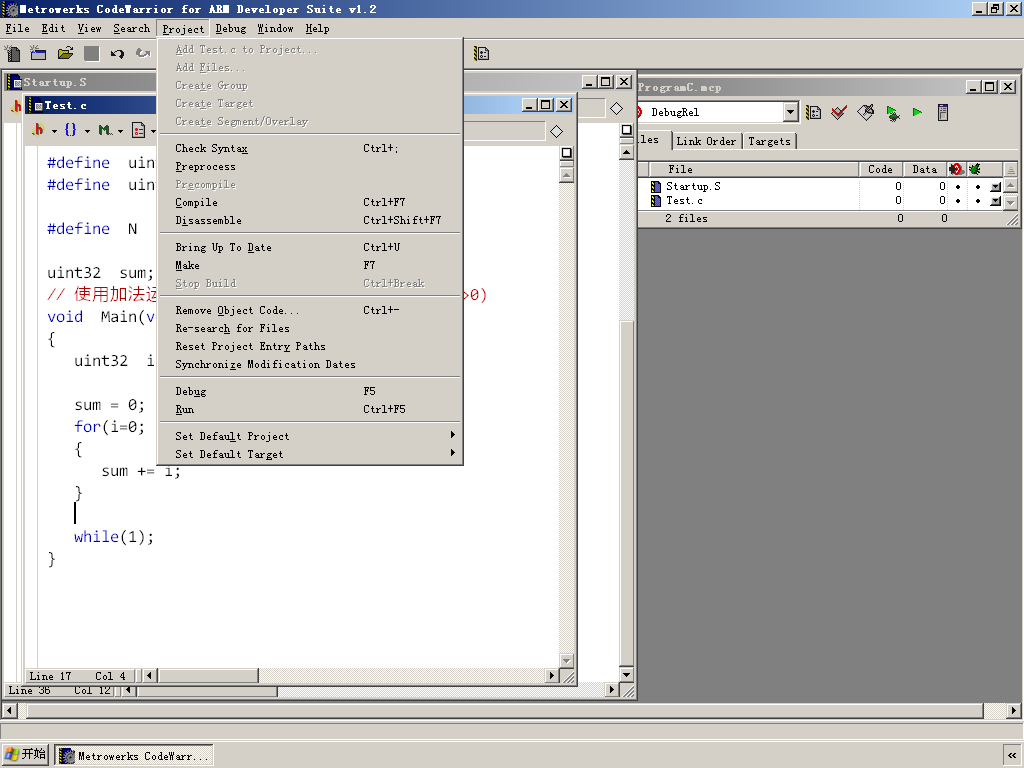The image size is (1024, 768).
Task: Click the gray Save toolbar icon
Action: pos(91,54)
